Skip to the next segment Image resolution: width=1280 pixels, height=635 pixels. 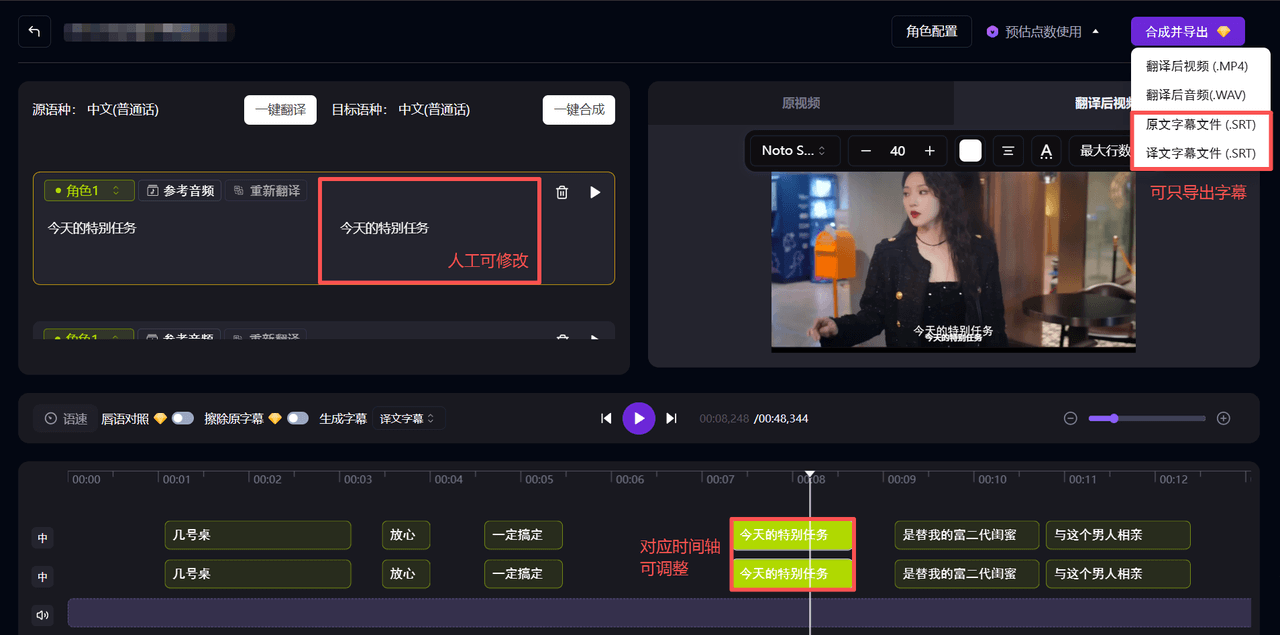(671, 418)
